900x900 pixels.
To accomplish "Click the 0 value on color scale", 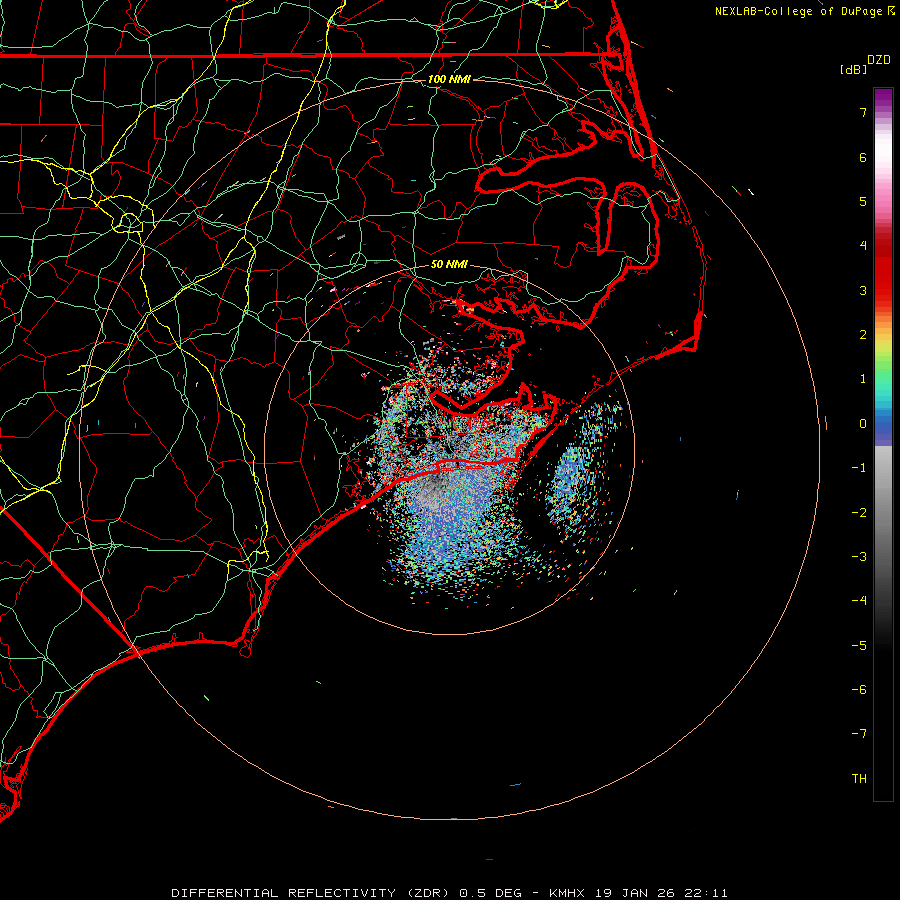I will pyautogui.click(x=863, y=424).
